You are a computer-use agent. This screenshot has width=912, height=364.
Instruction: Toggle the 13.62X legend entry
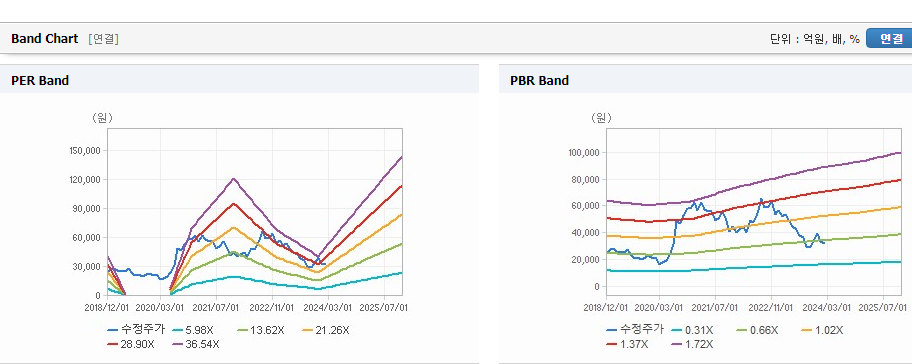tap(260, 330)
